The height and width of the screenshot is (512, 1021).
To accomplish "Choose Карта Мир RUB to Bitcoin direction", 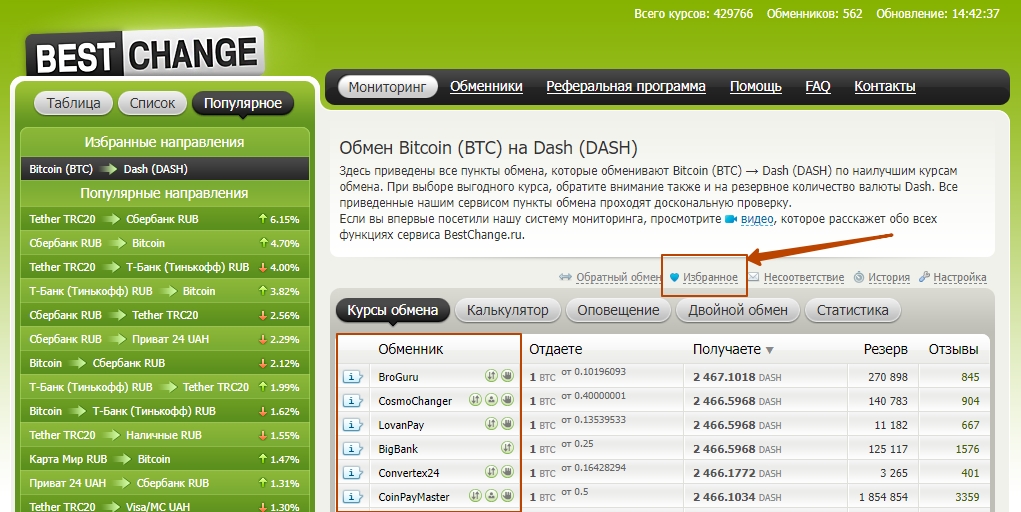I will (165, 459).
